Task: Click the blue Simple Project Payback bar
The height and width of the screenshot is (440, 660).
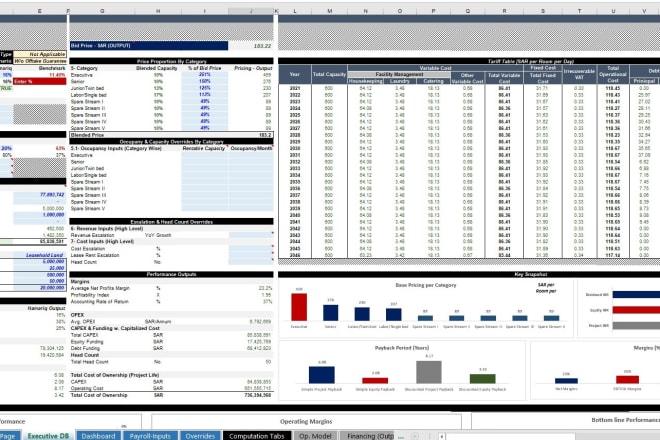Action: click(x=322, y=375)
